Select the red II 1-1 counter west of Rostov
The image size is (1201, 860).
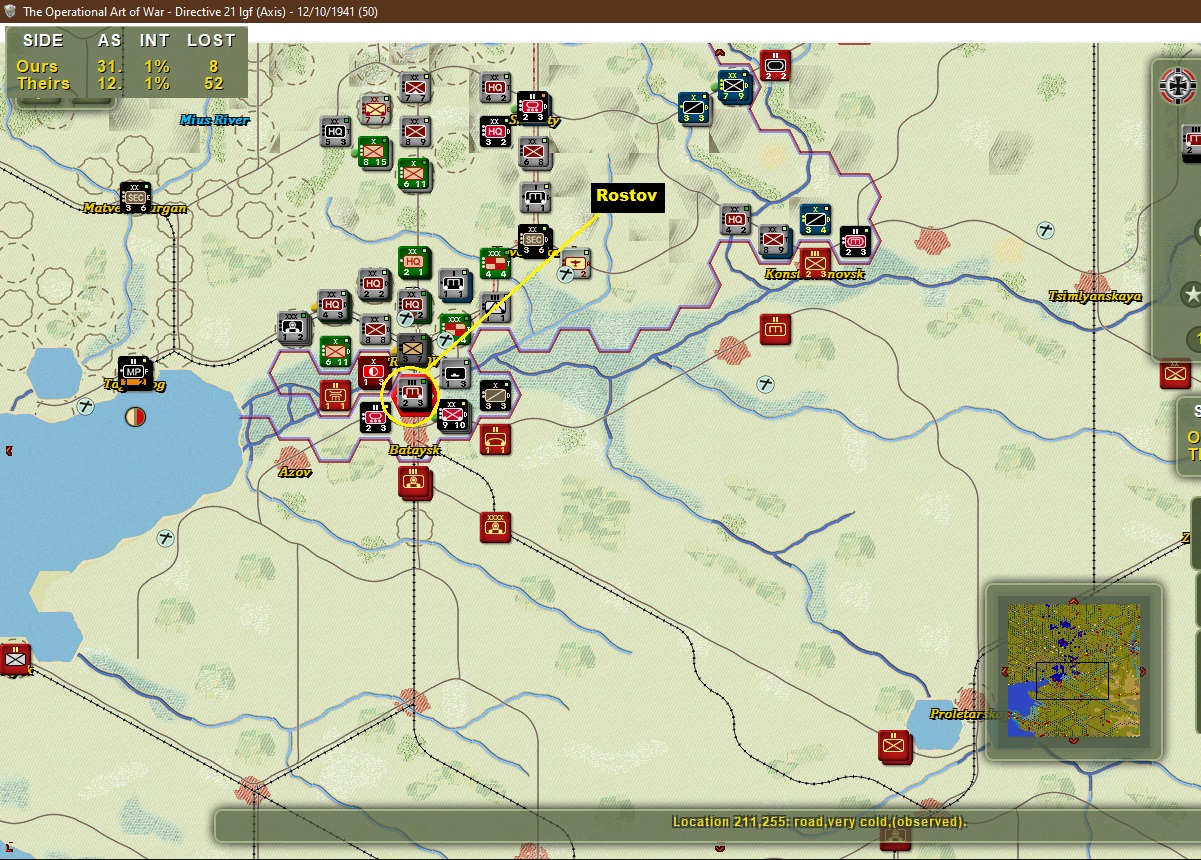(335, 394)
